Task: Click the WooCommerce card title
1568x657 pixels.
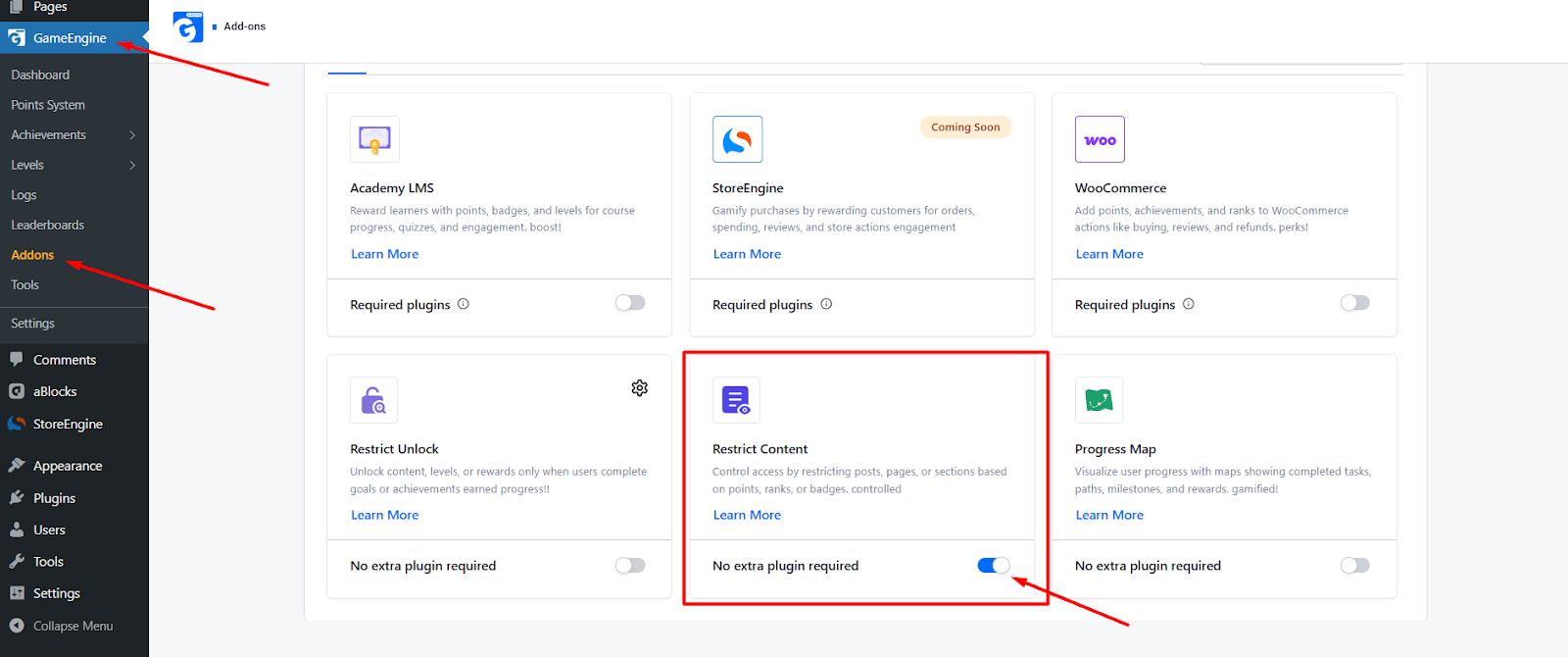Action: (x=1121, y=188)
